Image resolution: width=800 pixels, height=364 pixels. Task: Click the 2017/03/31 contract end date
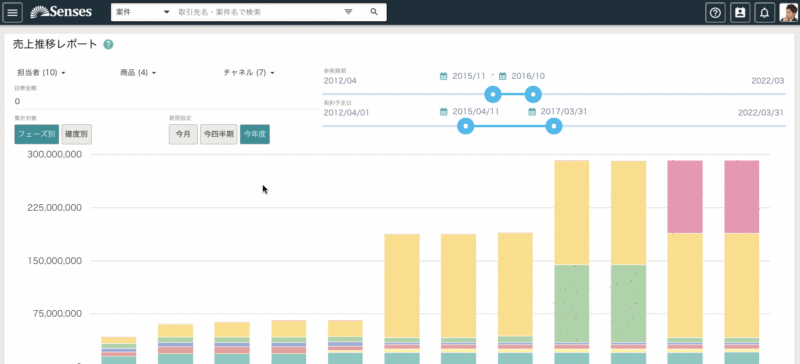click(x=564, y=111)
